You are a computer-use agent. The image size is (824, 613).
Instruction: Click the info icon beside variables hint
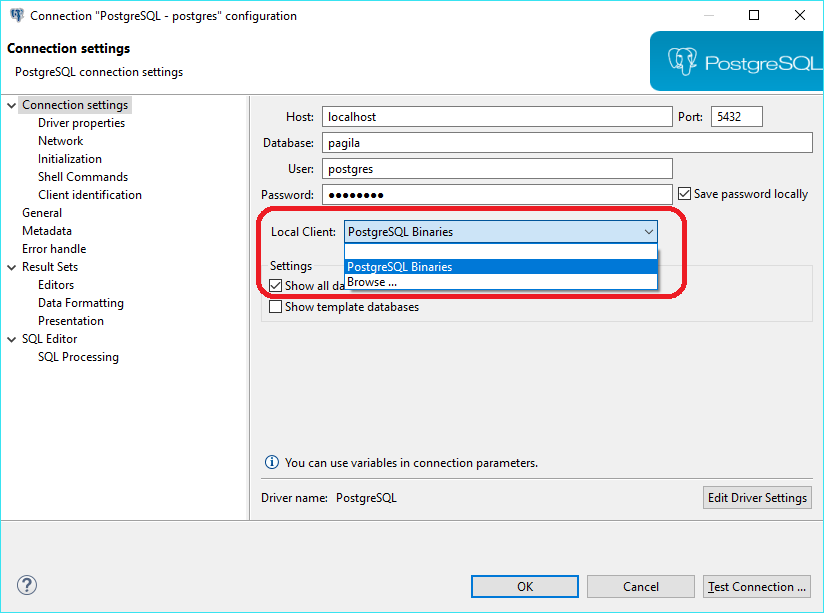click(272, 463)
